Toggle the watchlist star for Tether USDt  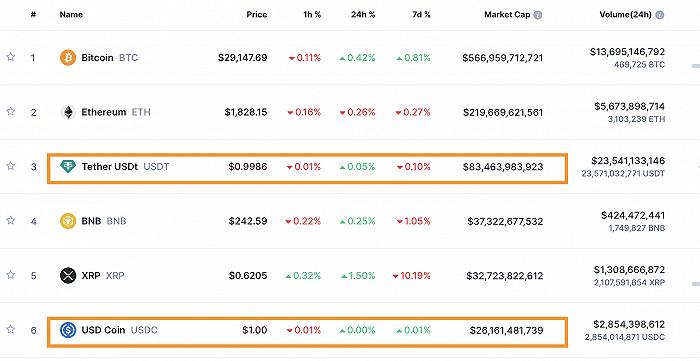pyautogui.click(x=11, y=166)
